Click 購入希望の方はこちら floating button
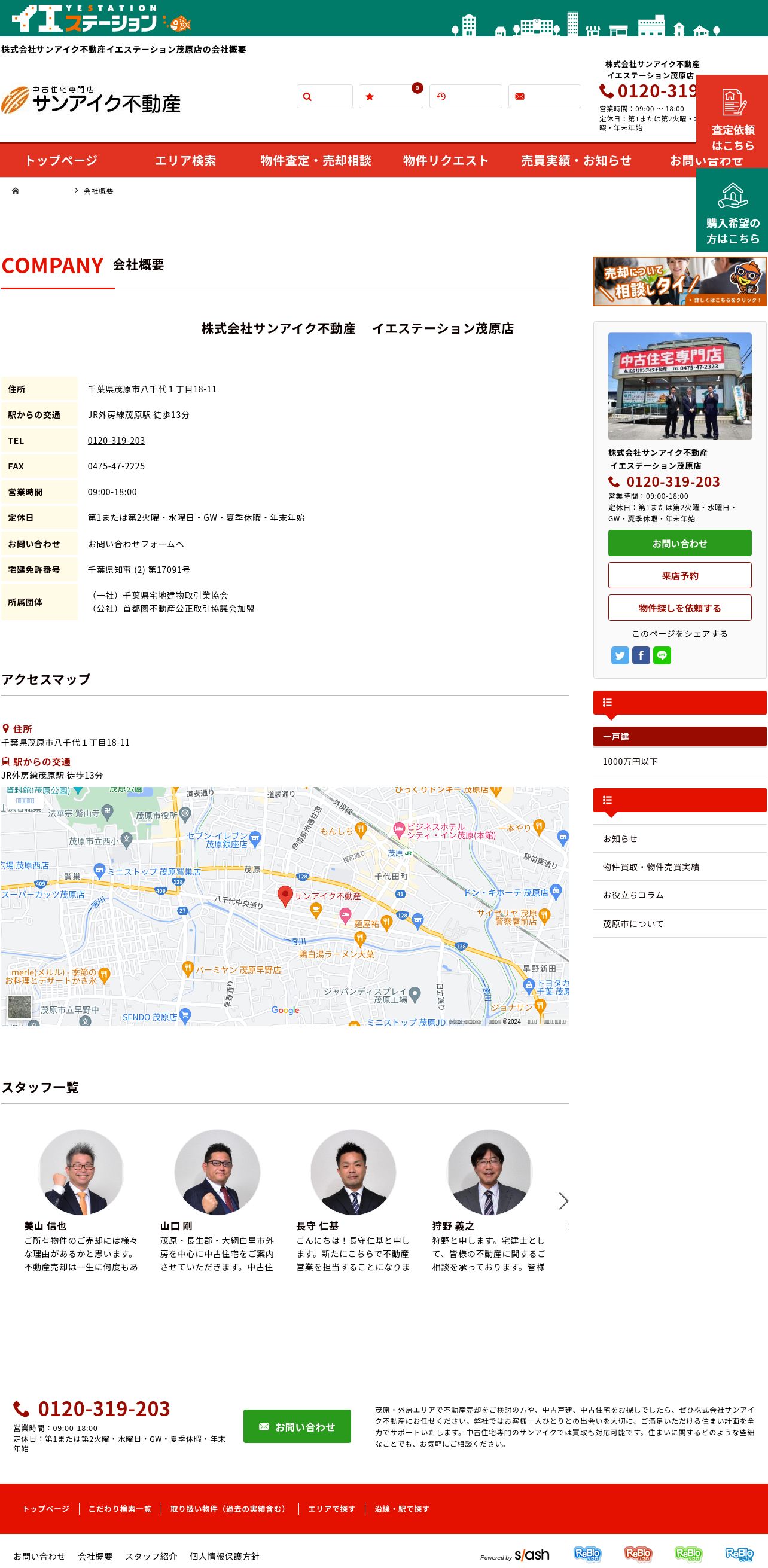 [x=732, y=211]
